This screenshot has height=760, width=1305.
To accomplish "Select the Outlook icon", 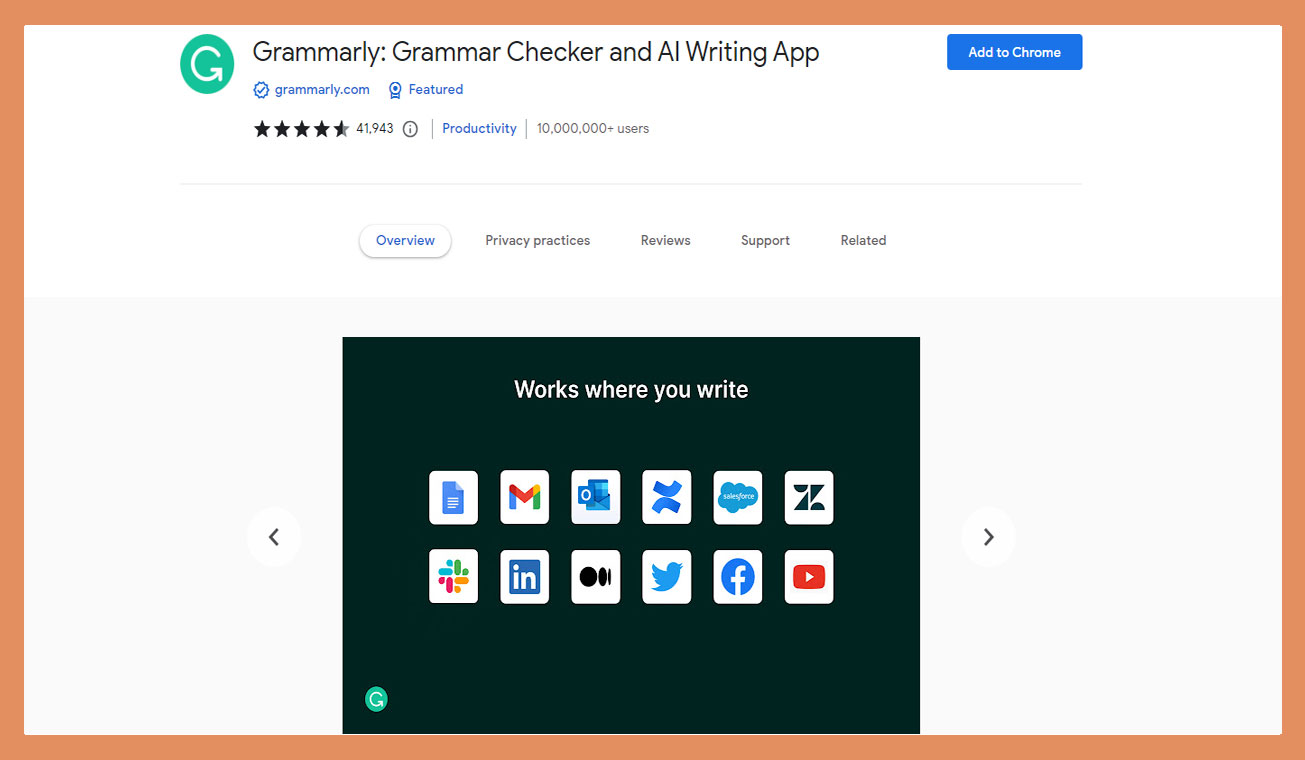I will click(x=595, y=497).
